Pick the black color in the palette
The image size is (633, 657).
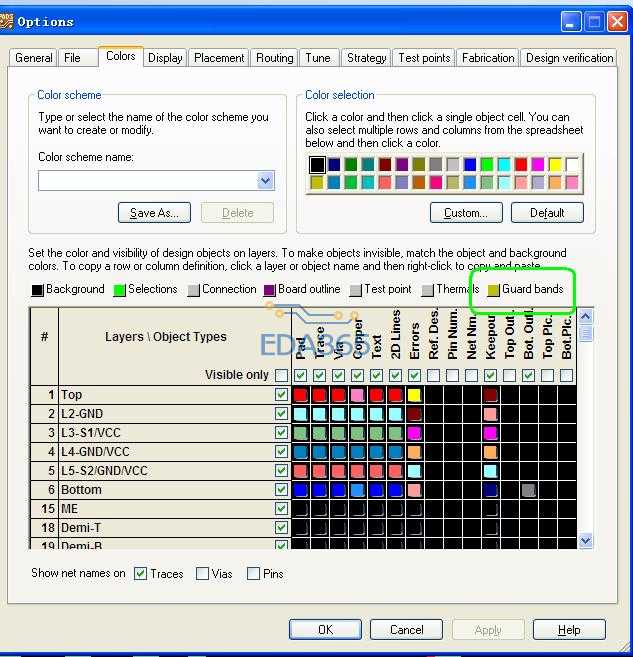[317, 165]
